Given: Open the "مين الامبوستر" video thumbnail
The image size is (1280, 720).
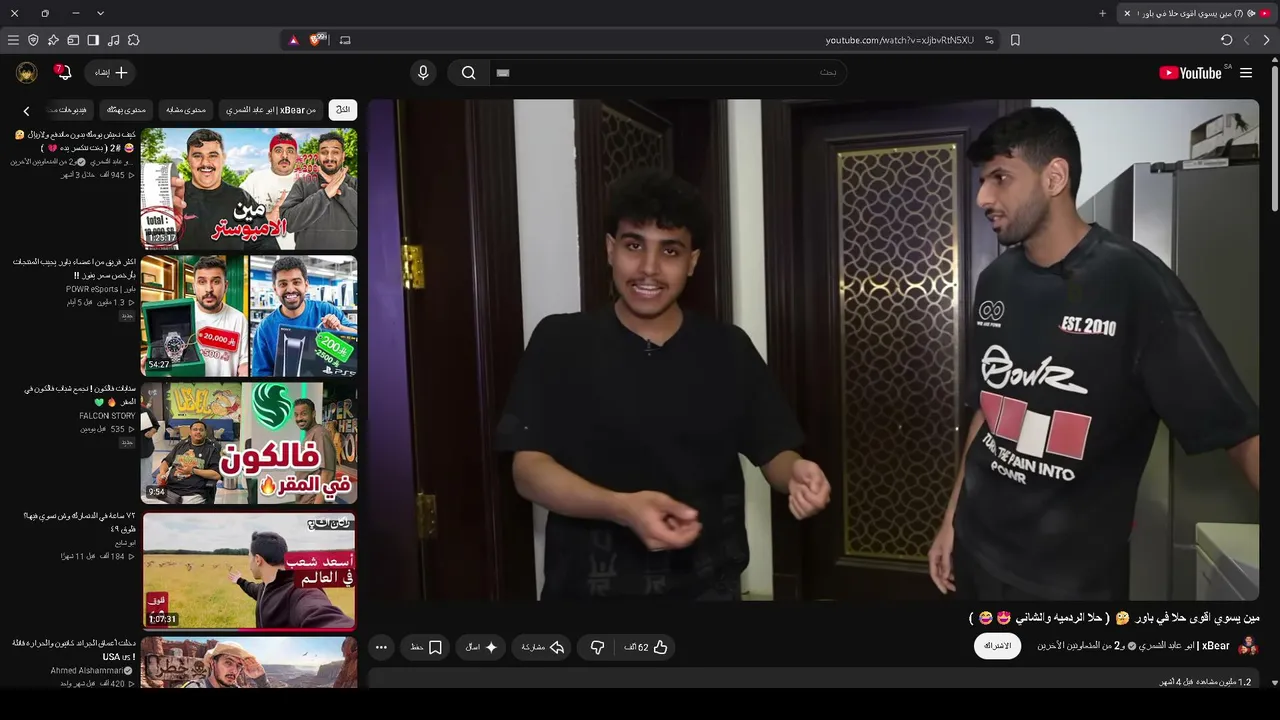Looking at the screenshot, I should 249,188.
